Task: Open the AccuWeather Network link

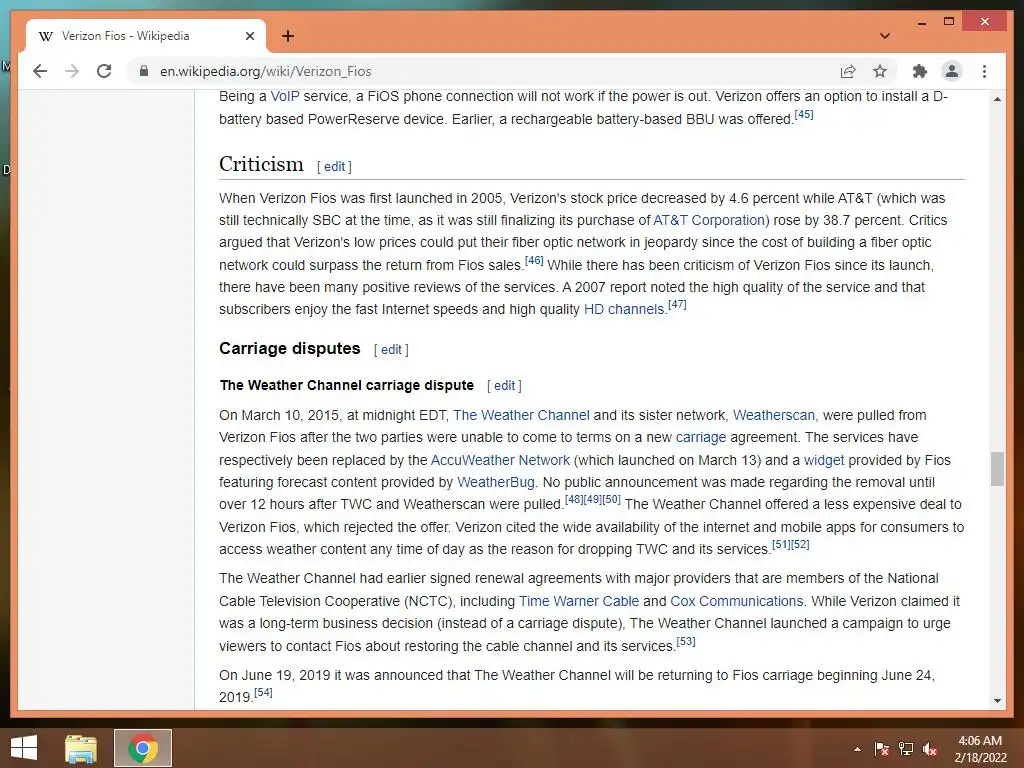Action: click(x=500, y=460)
